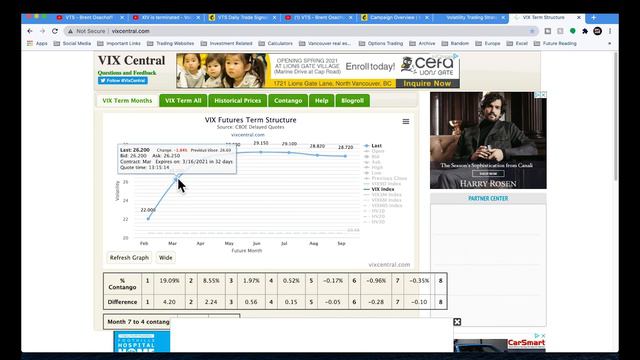Click the 4.20 difference cell

tap(169, 302)
